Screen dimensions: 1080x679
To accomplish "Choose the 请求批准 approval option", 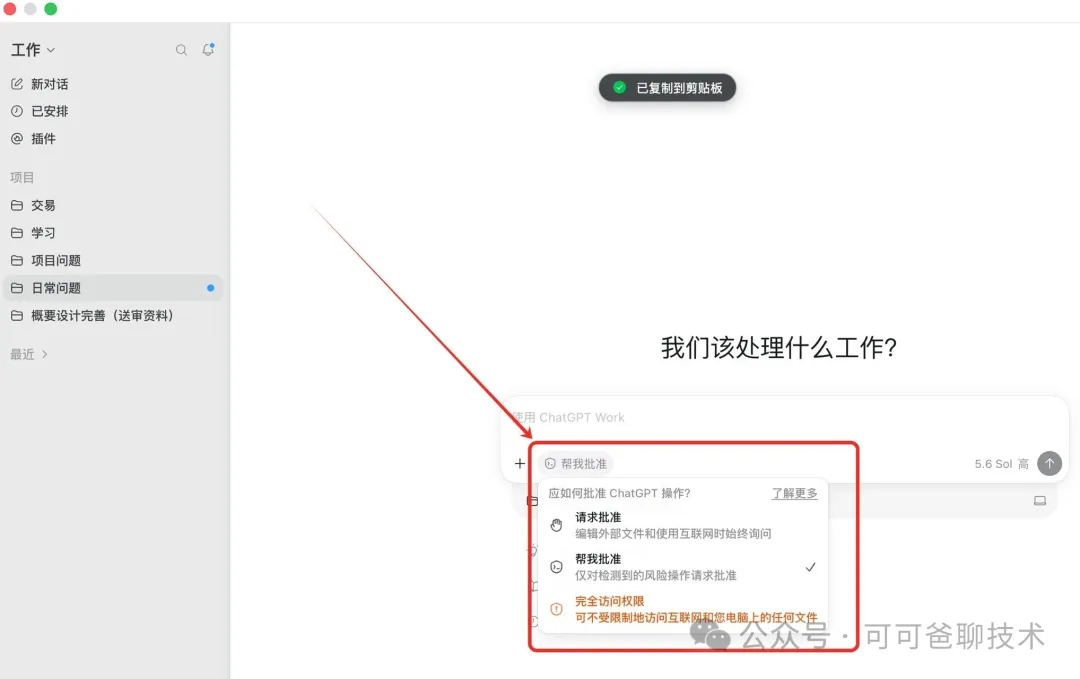I will [683, 525].
